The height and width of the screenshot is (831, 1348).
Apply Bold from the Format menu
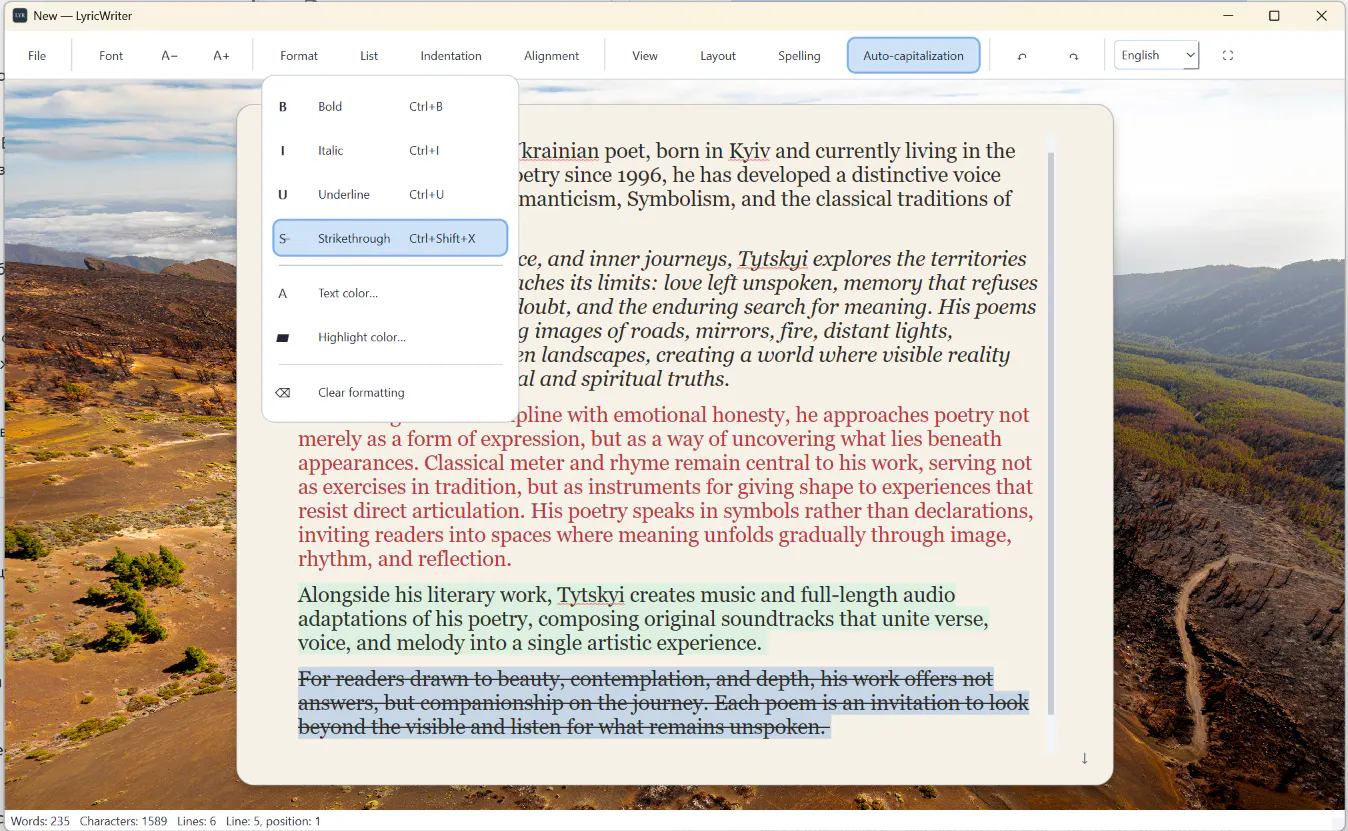pos(390,106)
